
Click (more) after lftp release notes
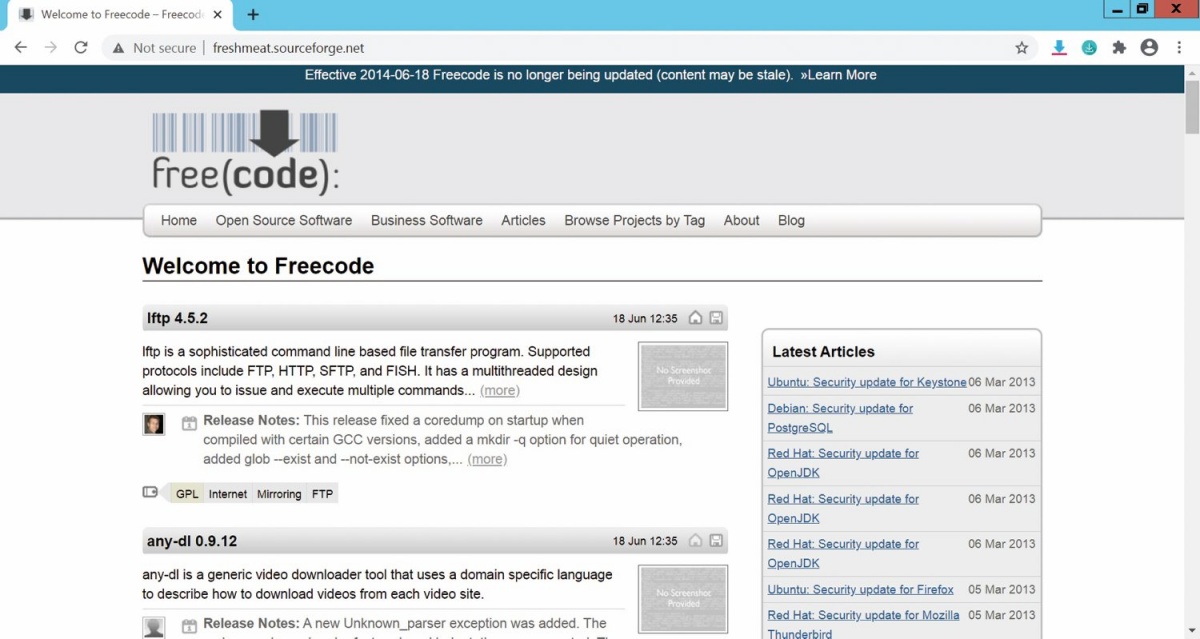pyautogui.click(x=487, y=459)
